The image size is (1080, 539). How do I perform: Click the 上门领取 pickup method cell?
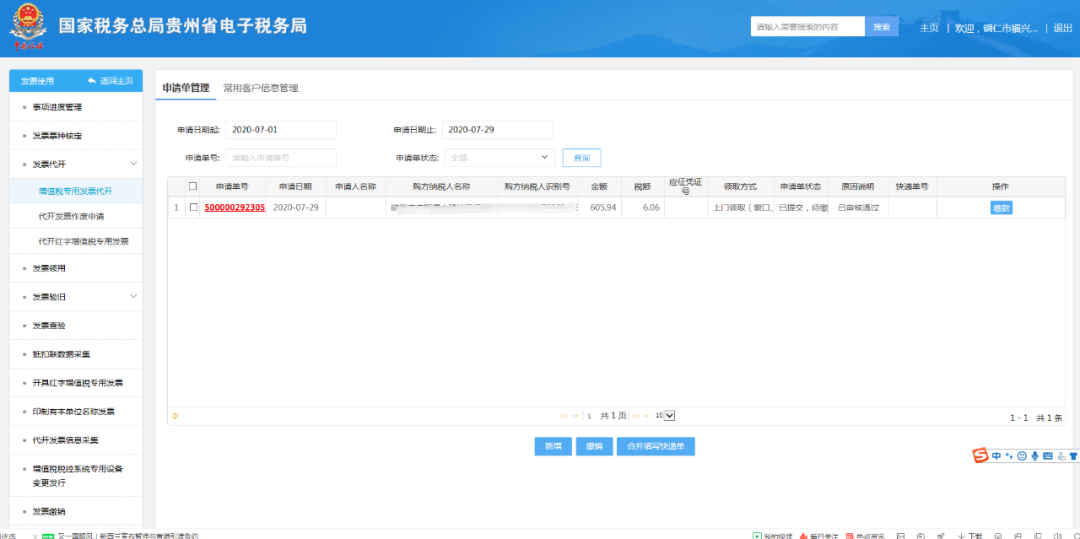[740, 207]
